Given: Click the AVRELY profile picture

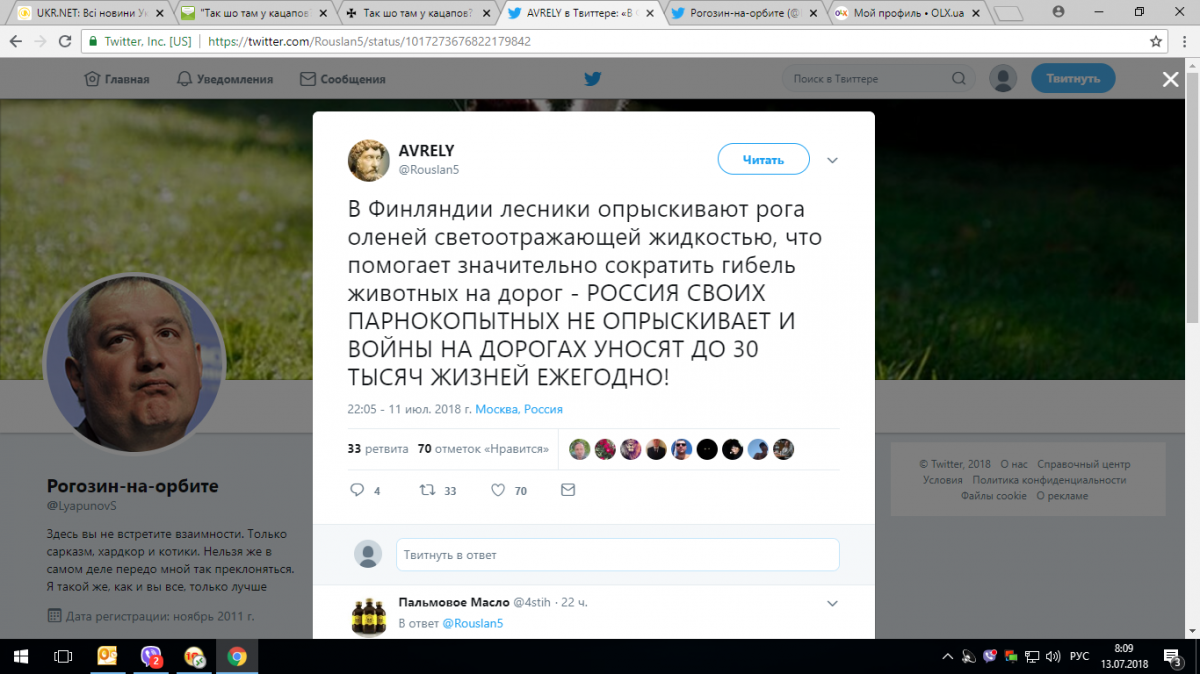Looking at the screenshot, I should pos(368,160).
